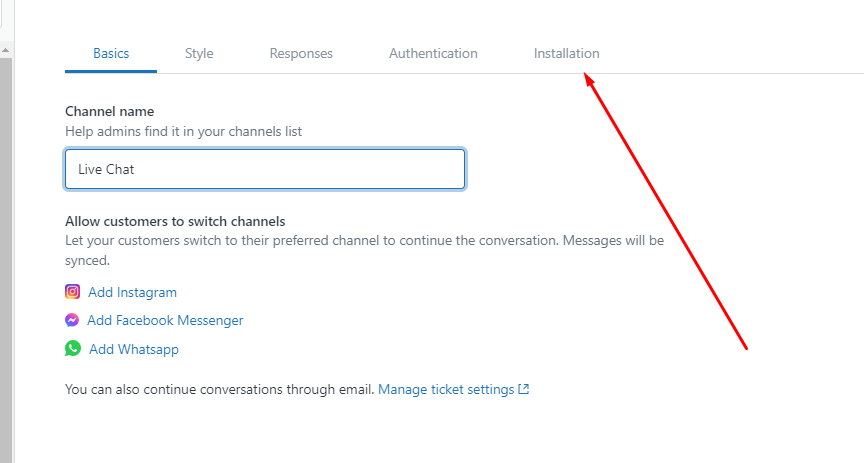Viewport: 864px width, 463px height.
Task: Select the Authentication tab
Action: pyautogui.click(x=433, y=54)
